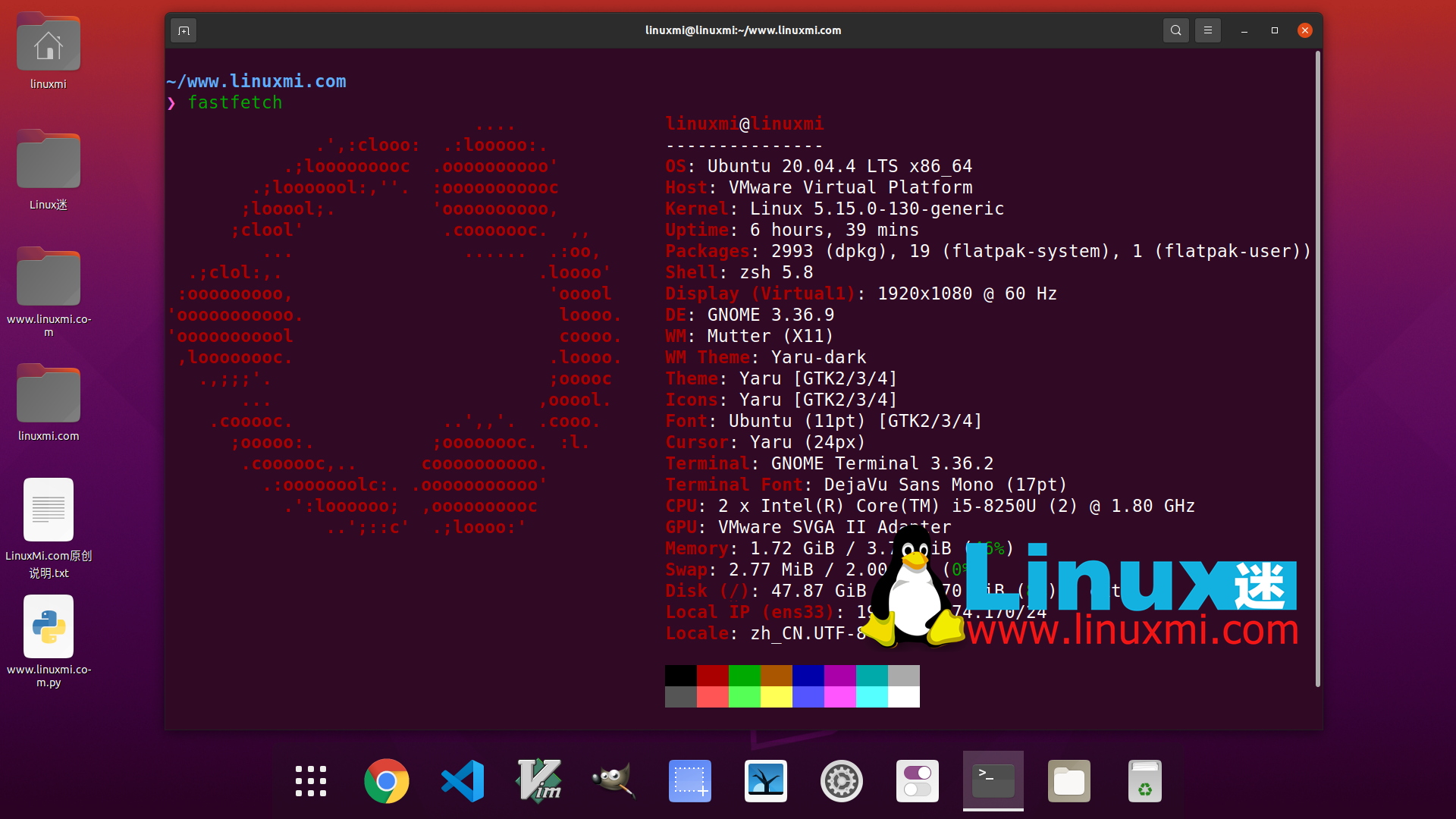
Task: Click the terminal search icon
Action: click(x=1175, y=30)
